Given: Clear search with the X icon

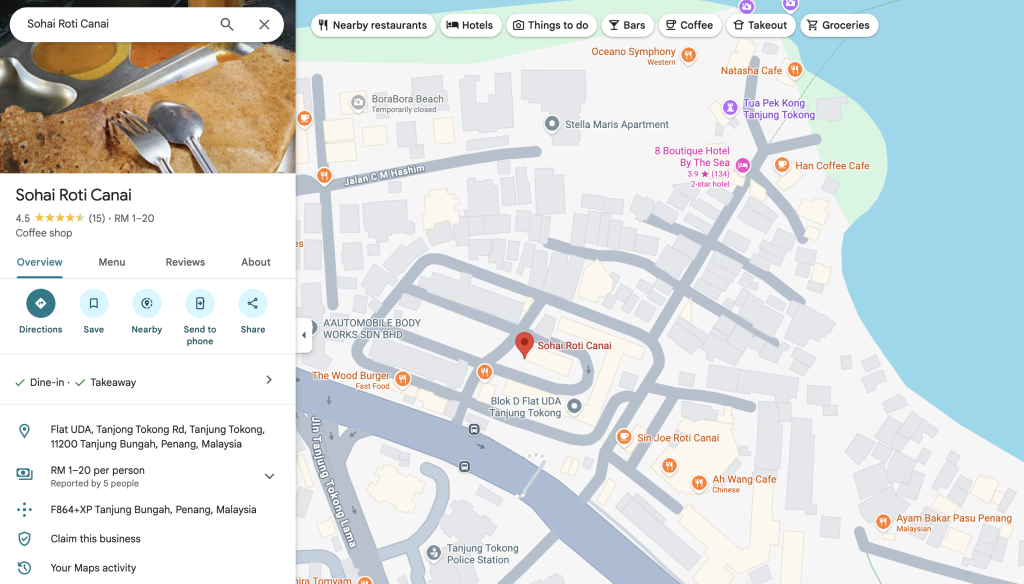Looking at the screenshot, I should 264,24.
